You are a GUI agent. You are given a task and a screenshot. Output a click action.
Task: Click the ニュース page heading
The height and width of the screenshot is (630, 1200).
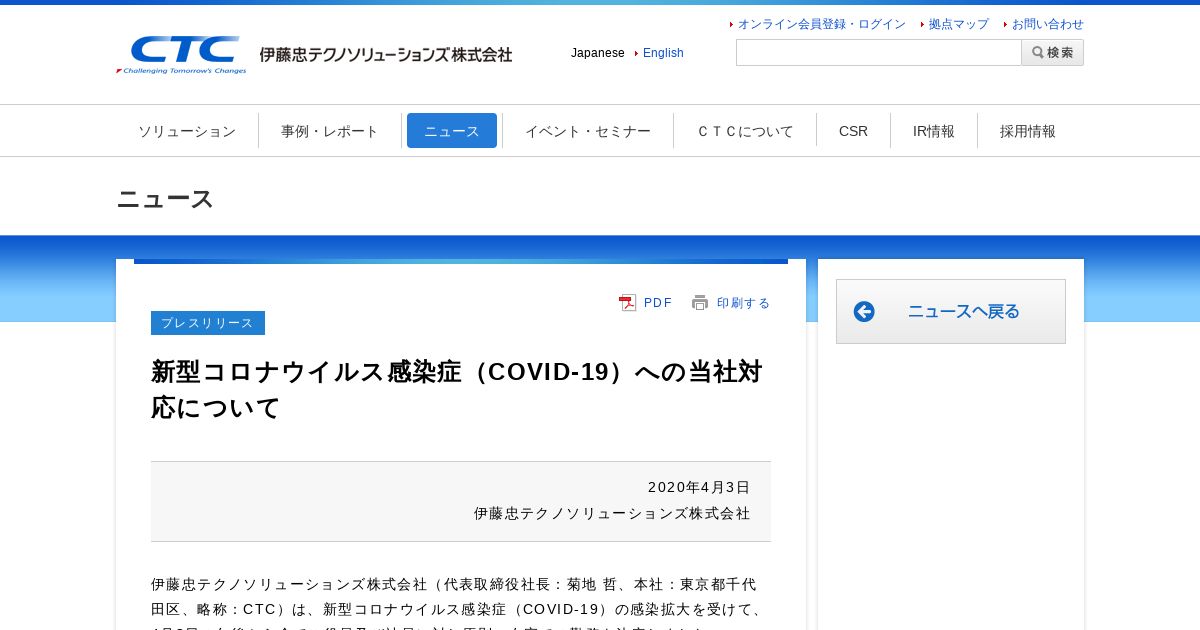coord(165,199)
